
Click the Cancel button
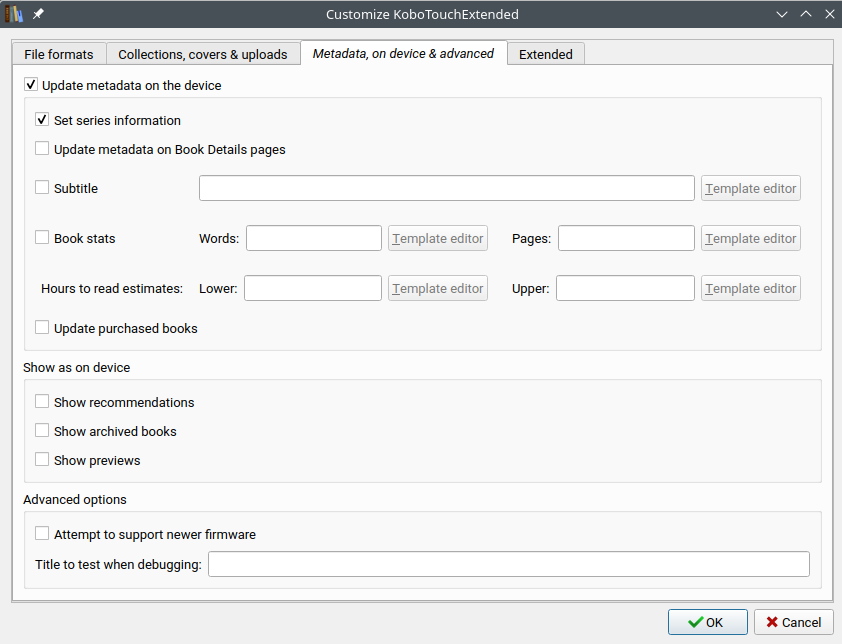[794, 622]
